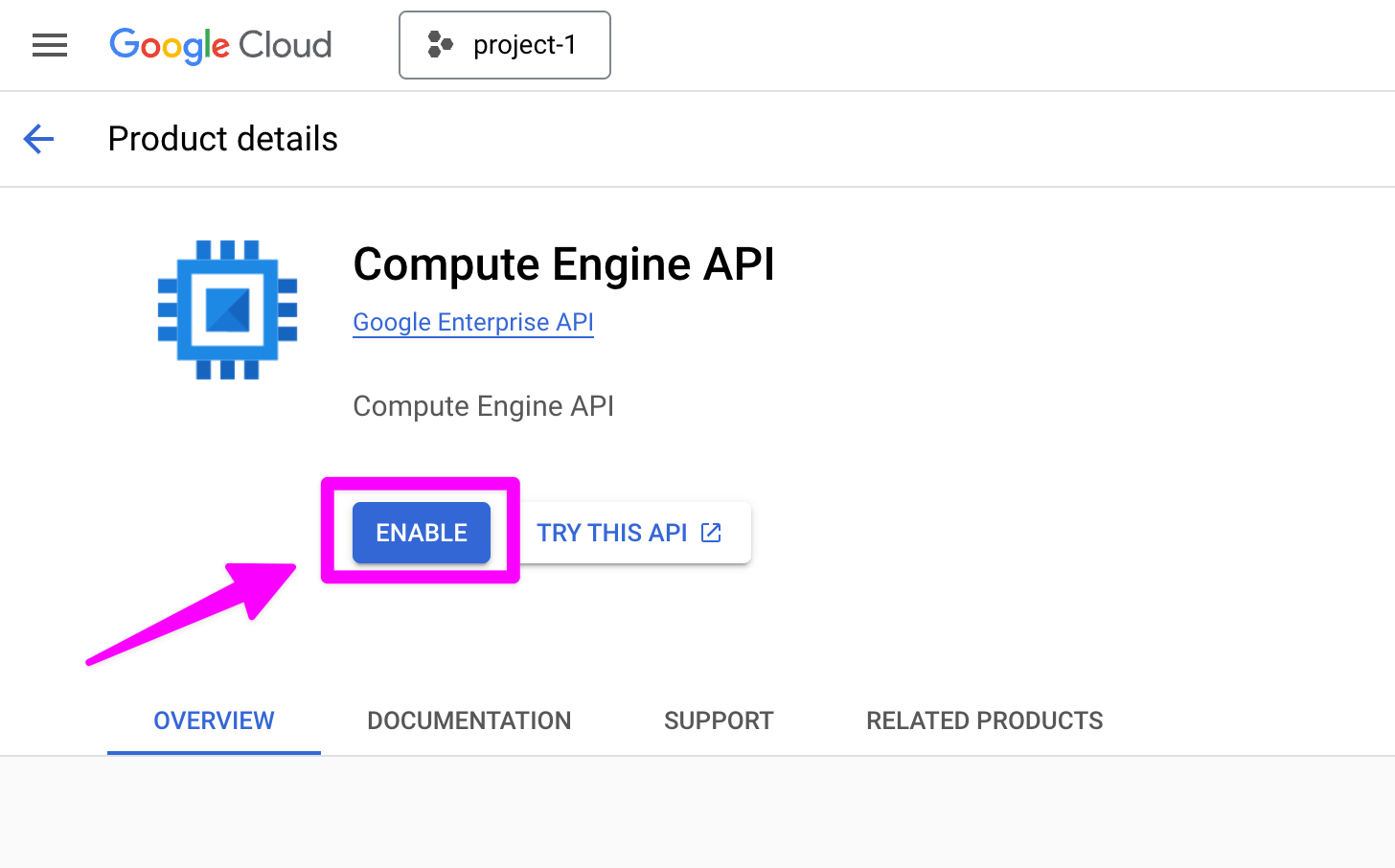Go back using the back arrow
The width and height of the screenshot is (1395, 868).
pos(38,139)
